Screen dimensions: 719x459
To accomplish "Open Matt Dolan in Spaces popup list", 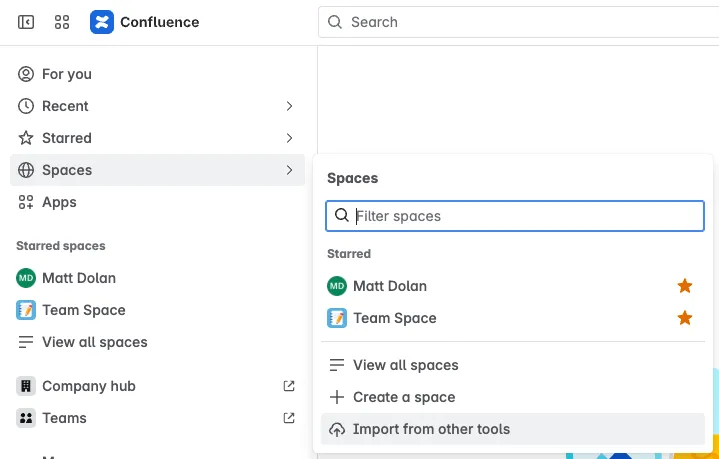I will [x=513, y=286].
